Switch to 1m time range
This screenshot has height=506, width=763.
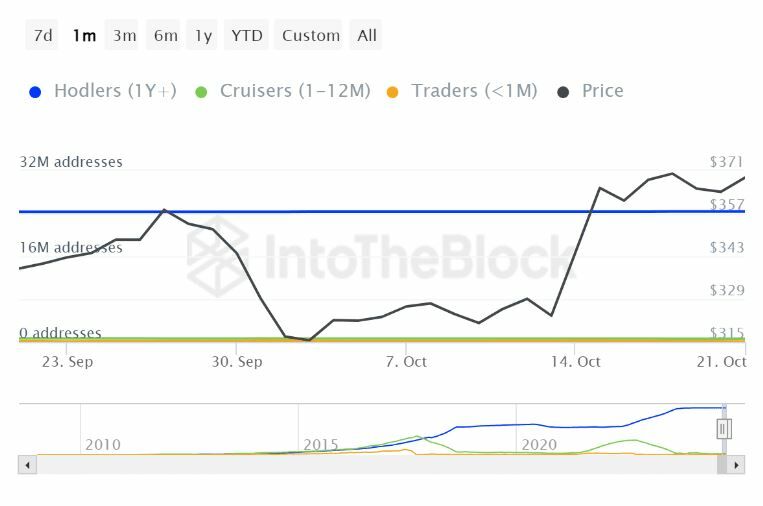pyautogui.click(x=84, y=35)
